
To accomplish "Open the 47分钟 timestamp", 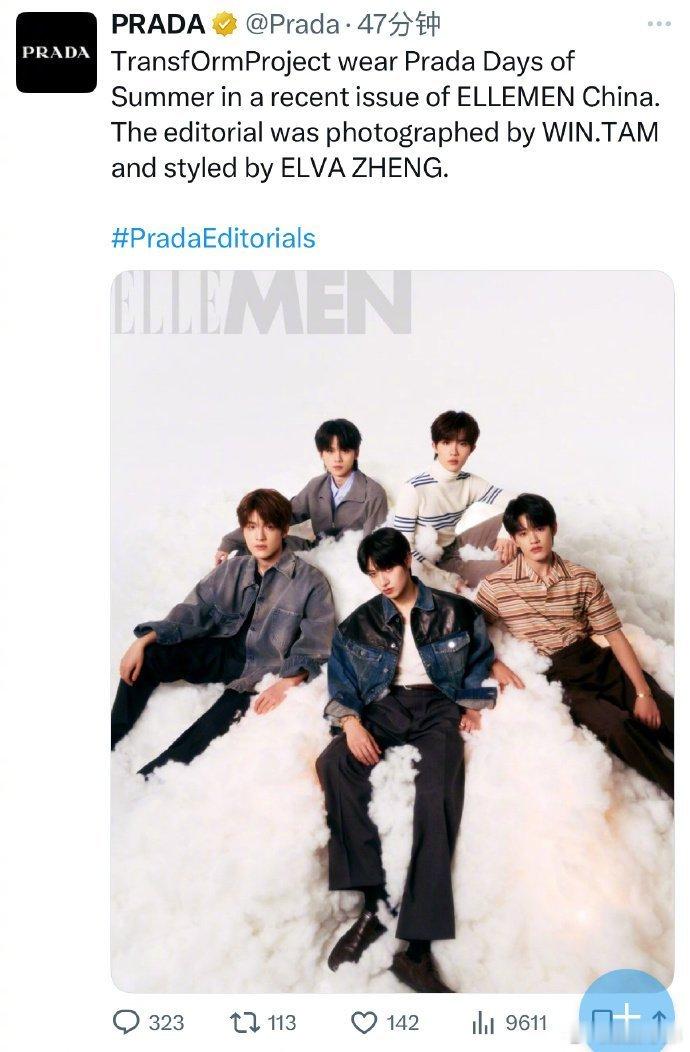I will coord(399,25).
